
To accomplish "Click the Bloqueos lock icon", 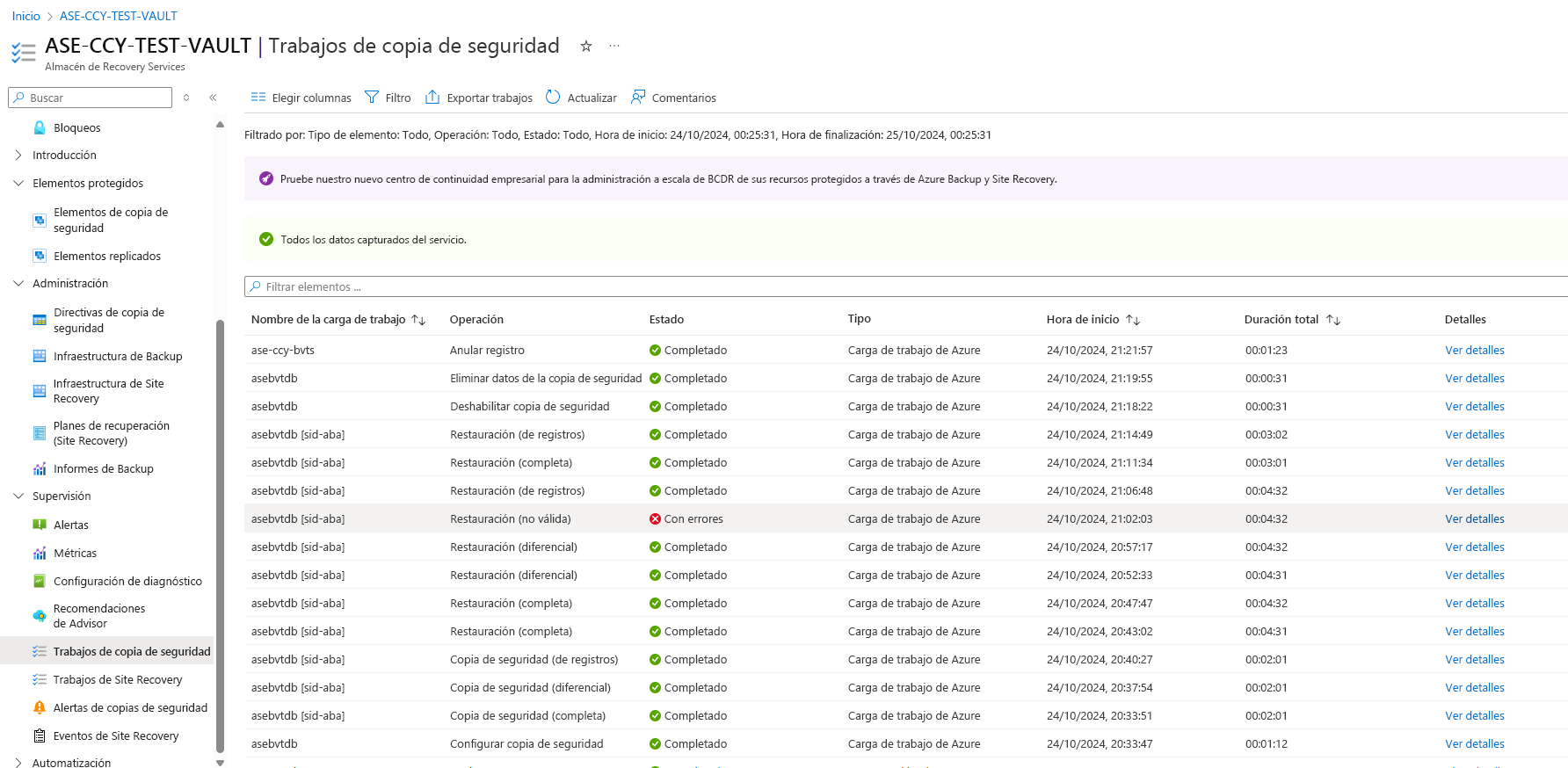I will [40, 127].
